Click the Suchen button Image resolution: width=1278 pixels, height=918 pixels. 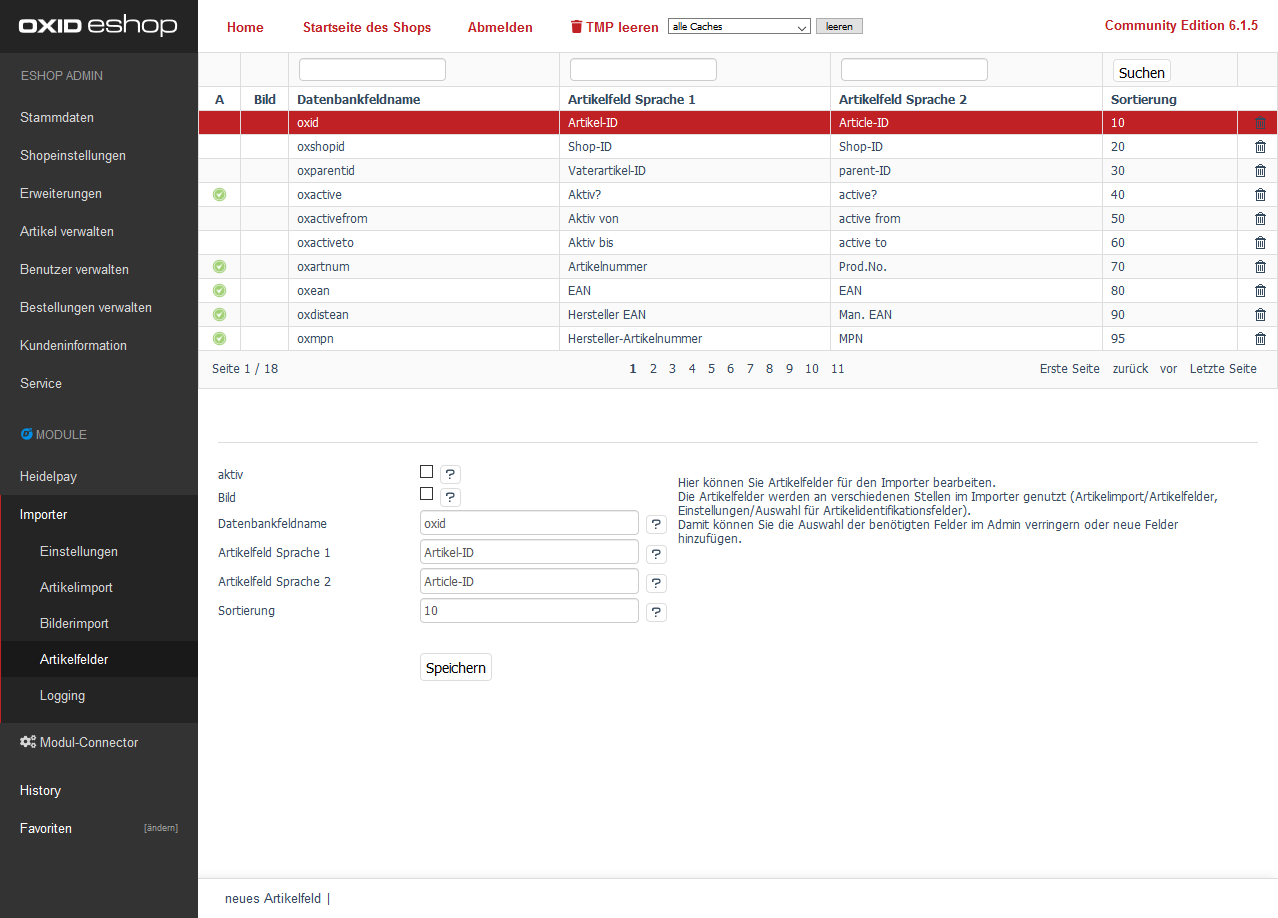click(x=1141, y=72)
